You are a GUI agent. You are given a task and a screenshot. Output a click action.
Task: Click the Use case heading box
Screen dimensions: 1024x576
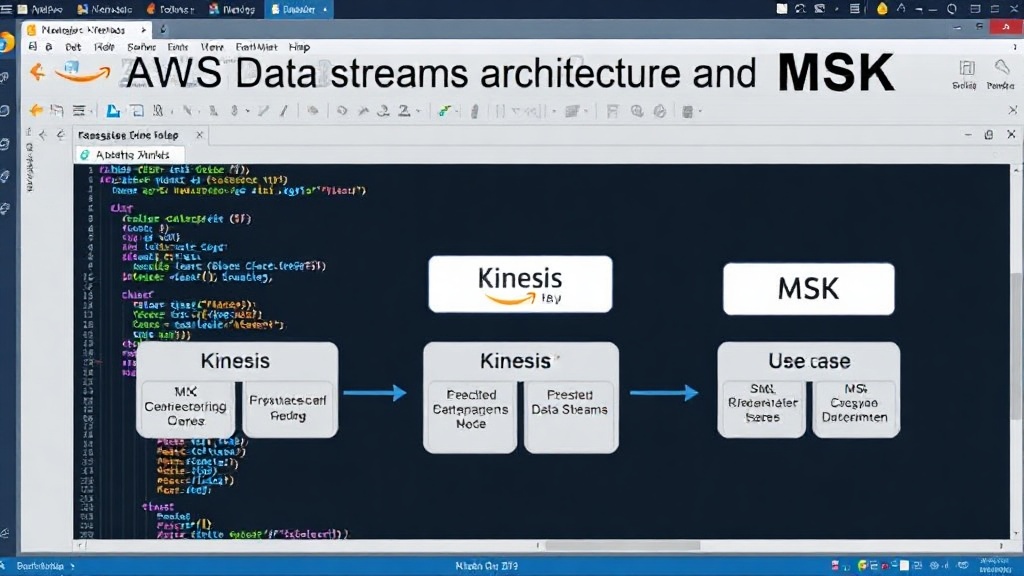click(x=809, y=360)
